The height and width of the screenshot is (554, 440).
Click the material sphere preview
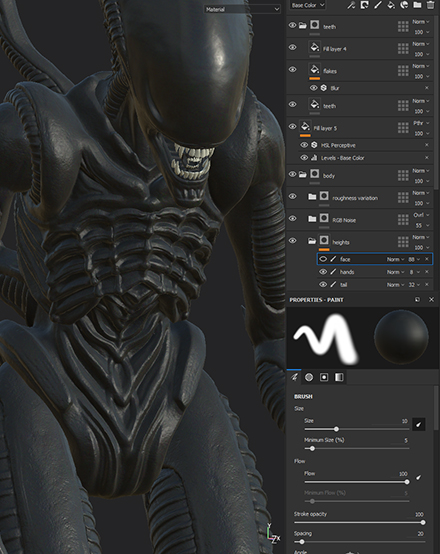(401, 337)
